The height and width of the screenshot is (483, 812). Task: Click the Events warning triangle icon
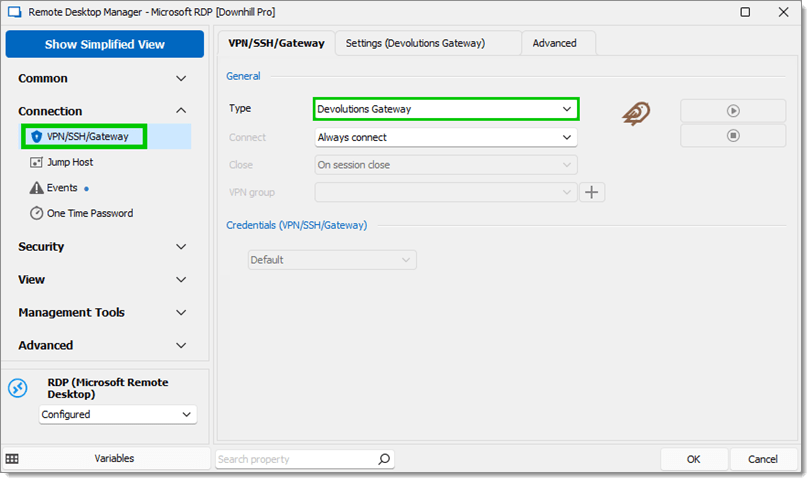pos(36,188)
